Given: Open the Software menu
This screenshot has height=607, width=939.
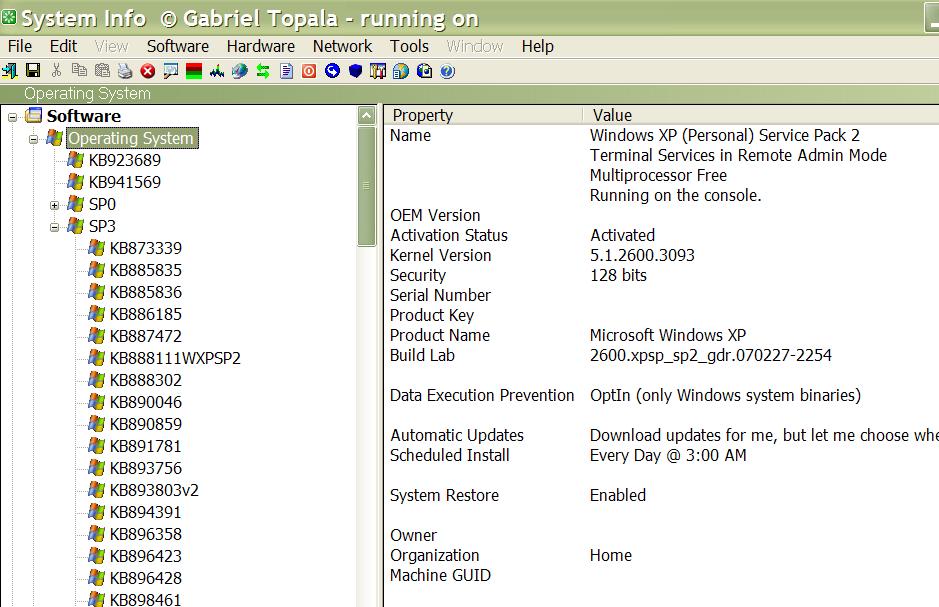Looking at the screenshot, I should click(x=178, y=46).
